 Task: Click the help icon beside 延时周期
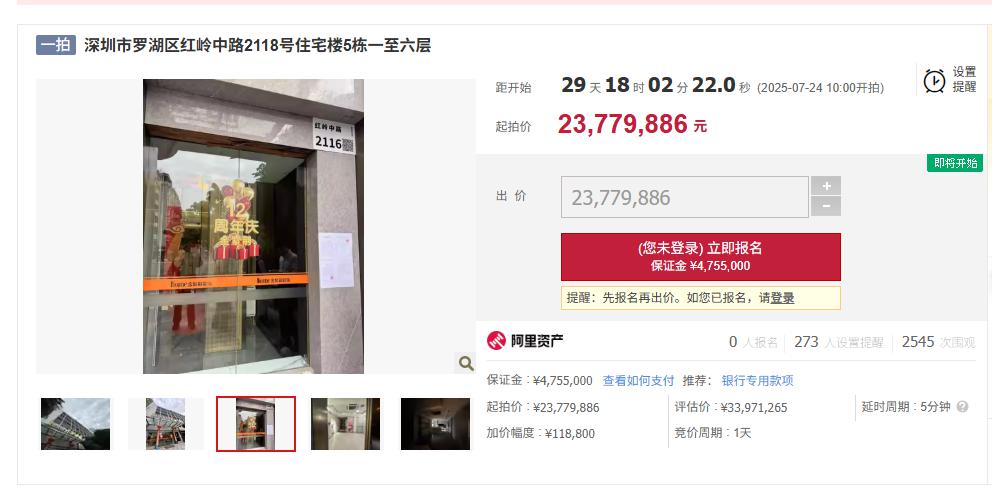962,407
